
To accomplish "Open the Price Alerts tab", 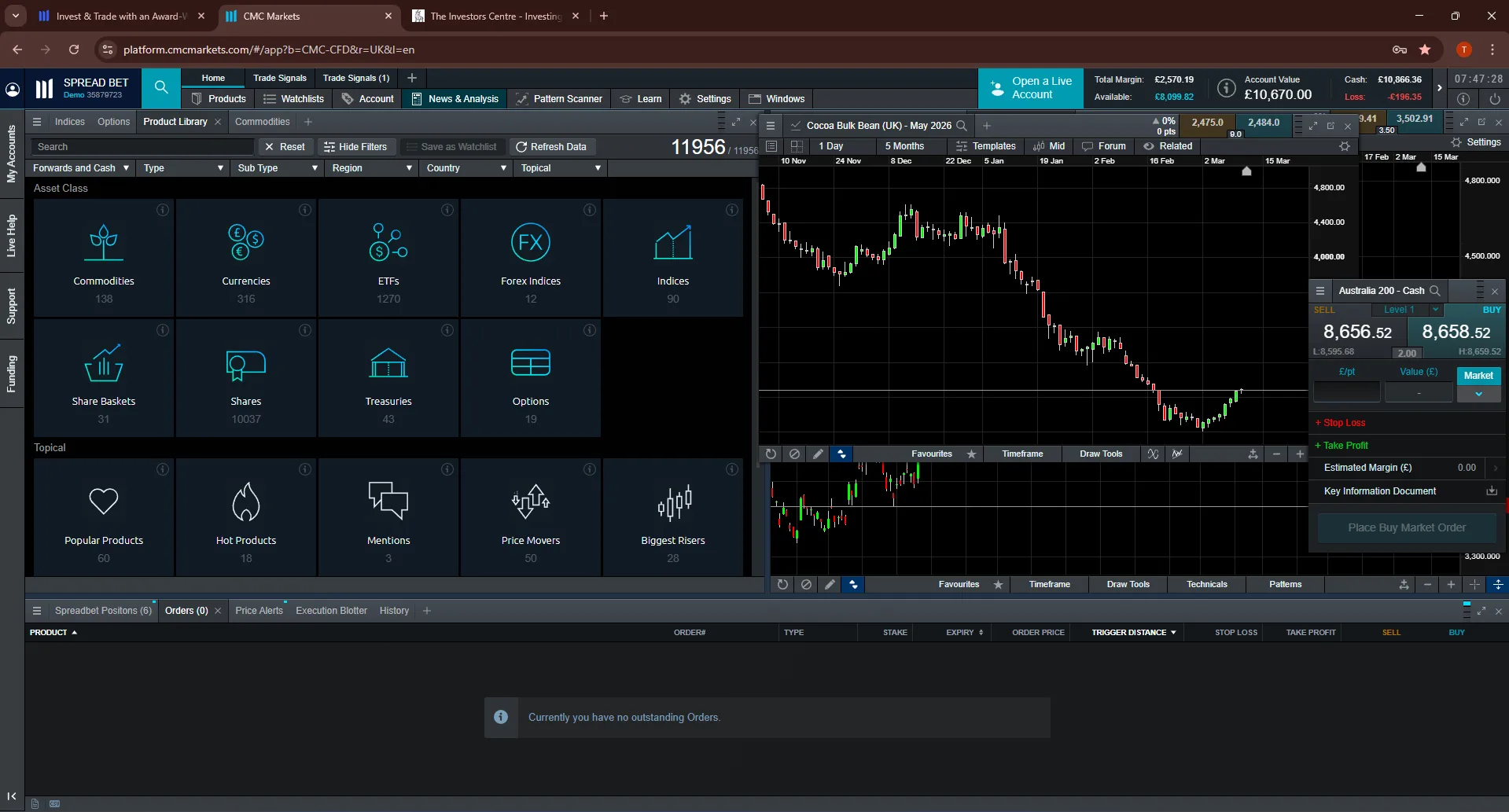I will pos(259,611).
